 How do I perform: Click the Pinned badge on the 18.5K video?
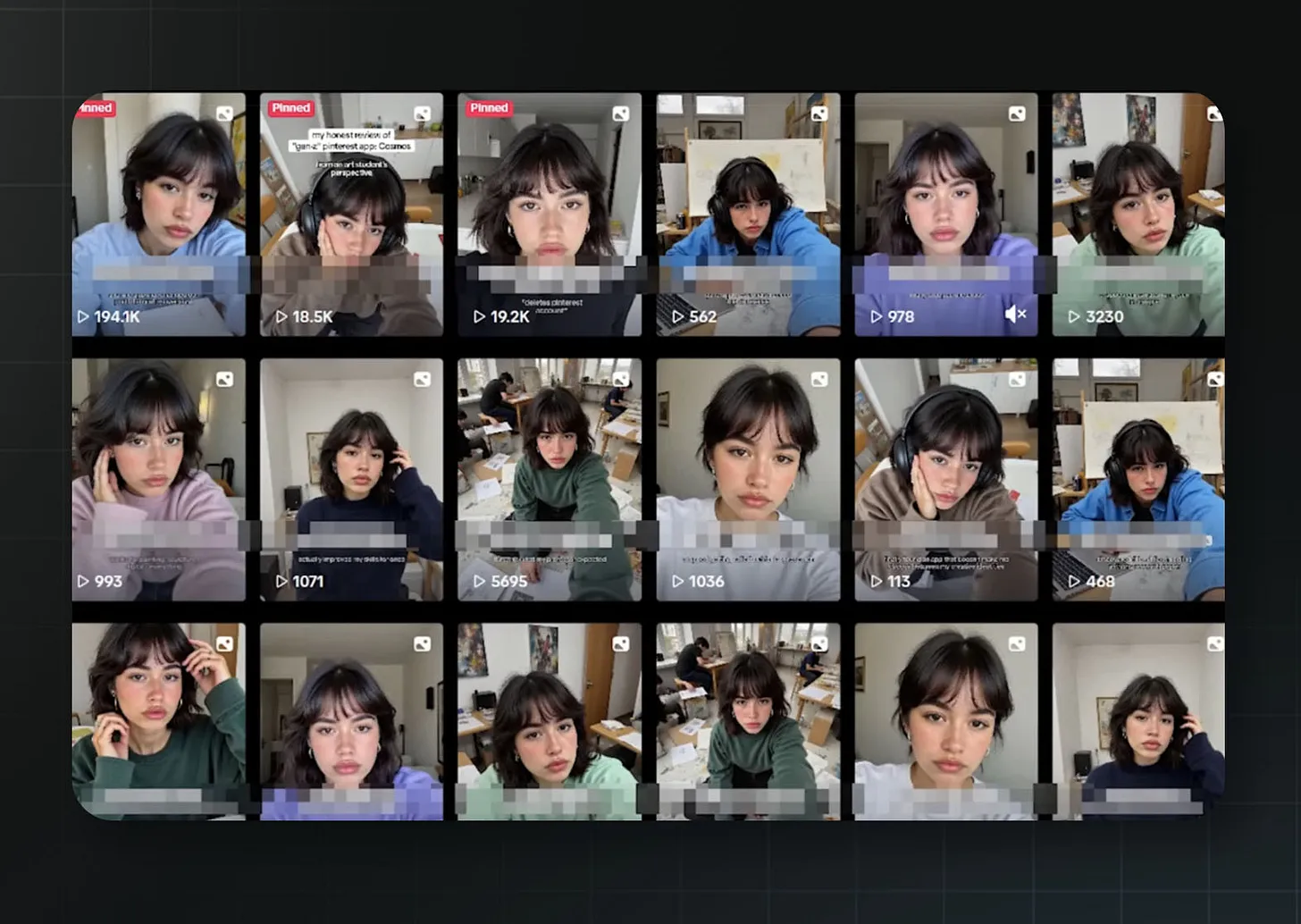coord(290,108)
